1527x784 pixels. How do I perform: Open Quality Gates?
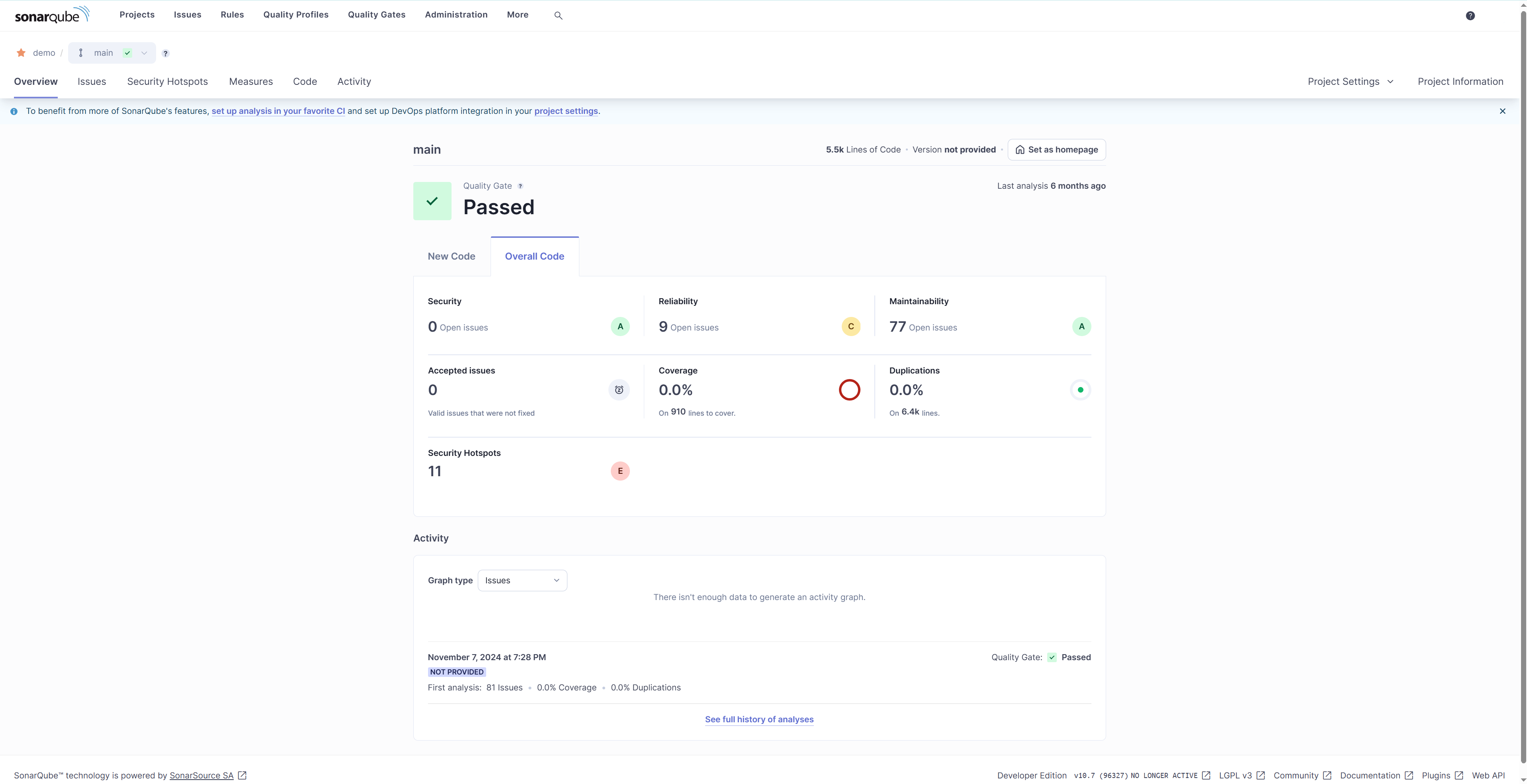click(376, 15)
